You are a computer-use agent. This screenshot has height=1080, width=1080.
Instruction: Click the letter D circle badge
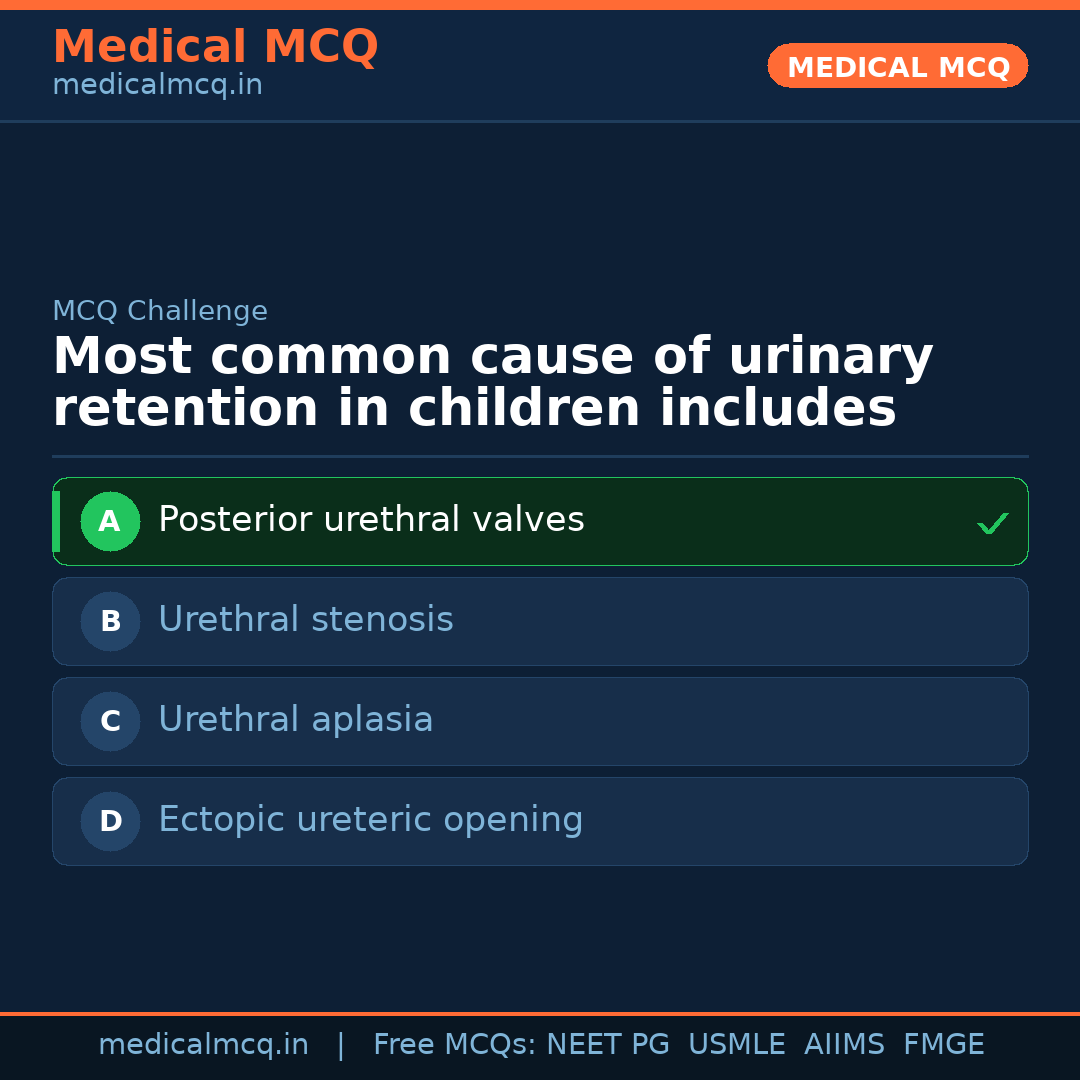110,821
